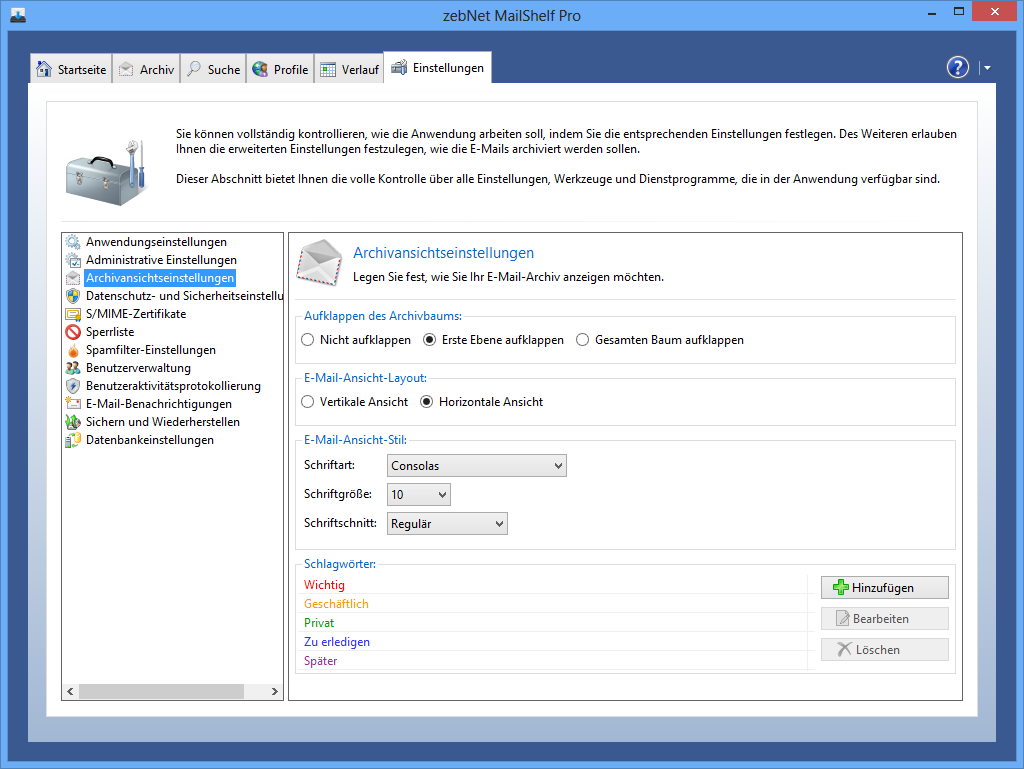Select the Einstellungen tab

click(438, 67)
